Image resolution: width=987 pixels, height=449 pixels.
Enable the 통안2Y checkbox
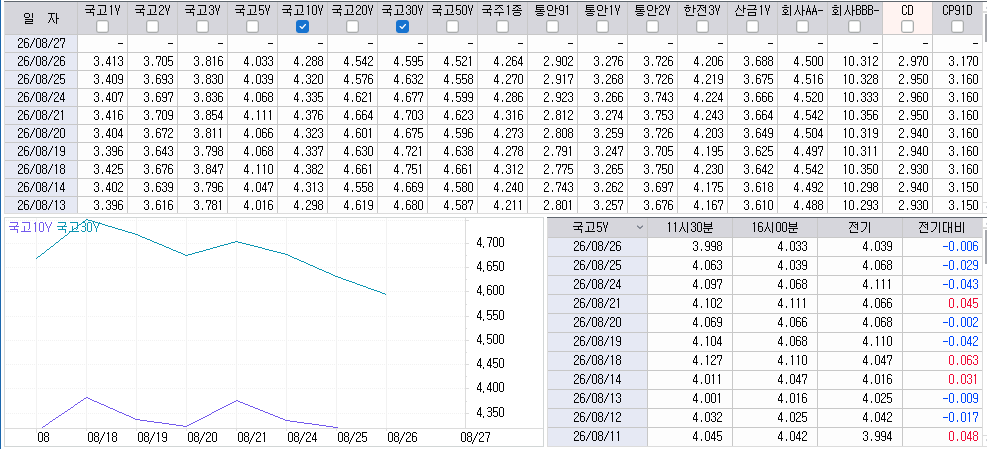pyautogui.click(x=653, y=26)
